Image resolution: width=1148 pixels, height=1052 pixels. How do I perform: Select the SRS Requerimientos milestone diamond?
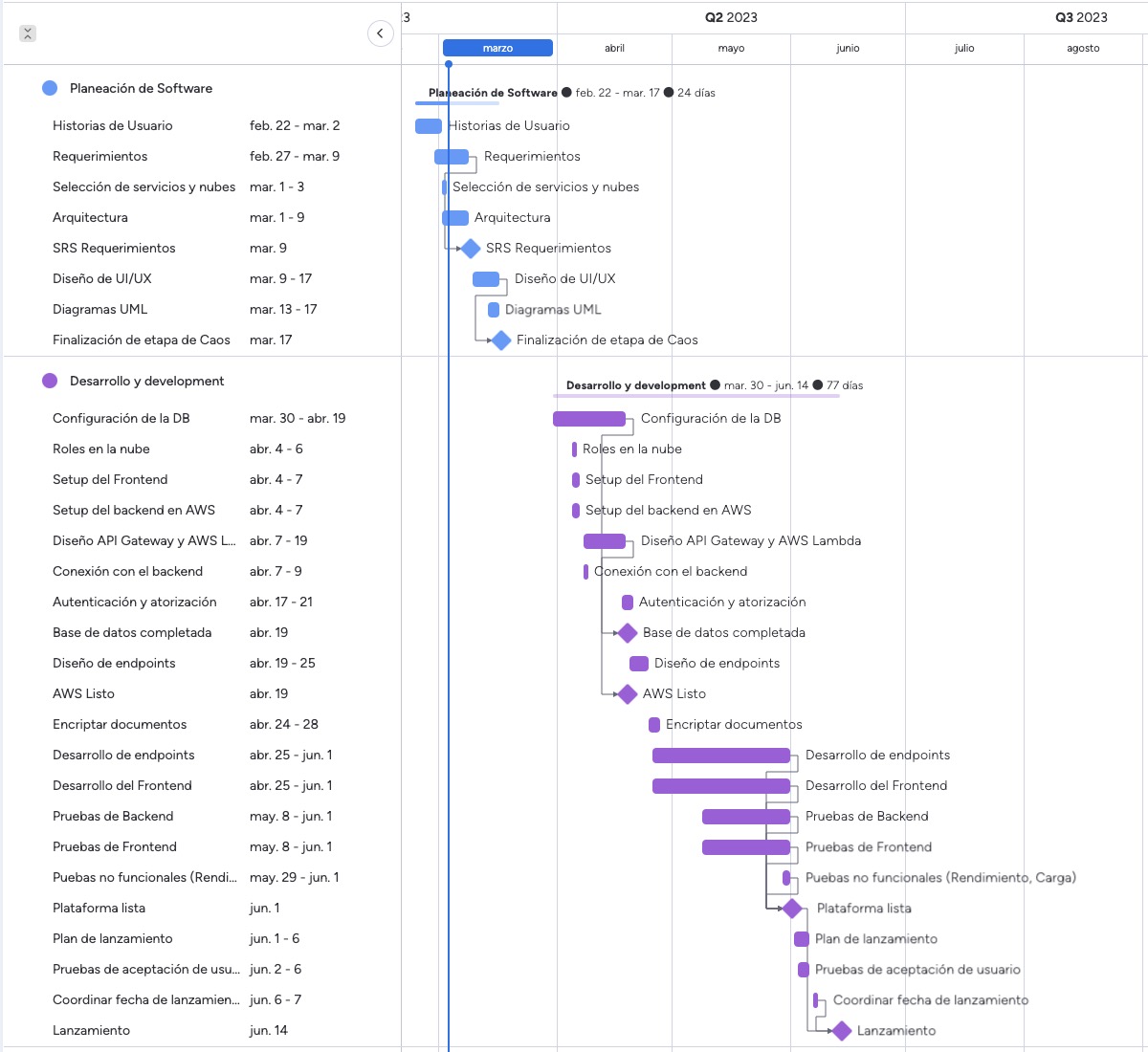point(470,248)
